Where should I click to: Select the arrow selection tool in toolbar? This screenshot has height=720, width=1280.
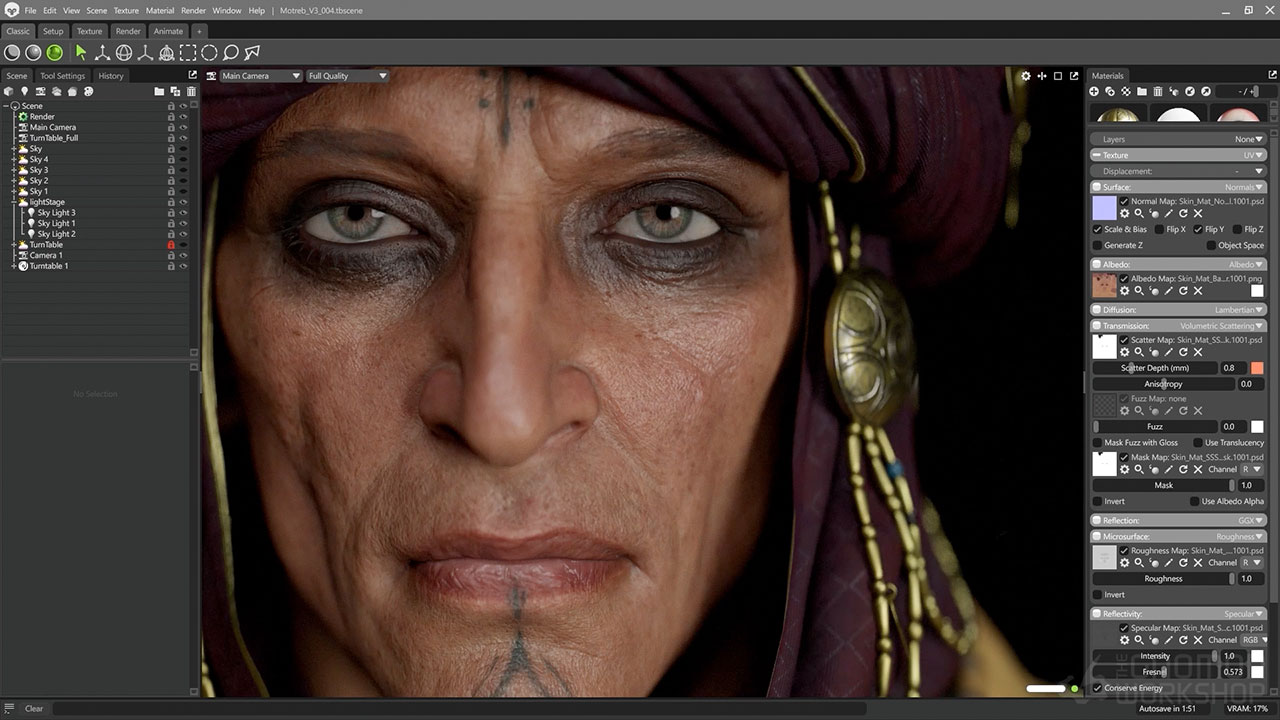[x=81, y=53]
